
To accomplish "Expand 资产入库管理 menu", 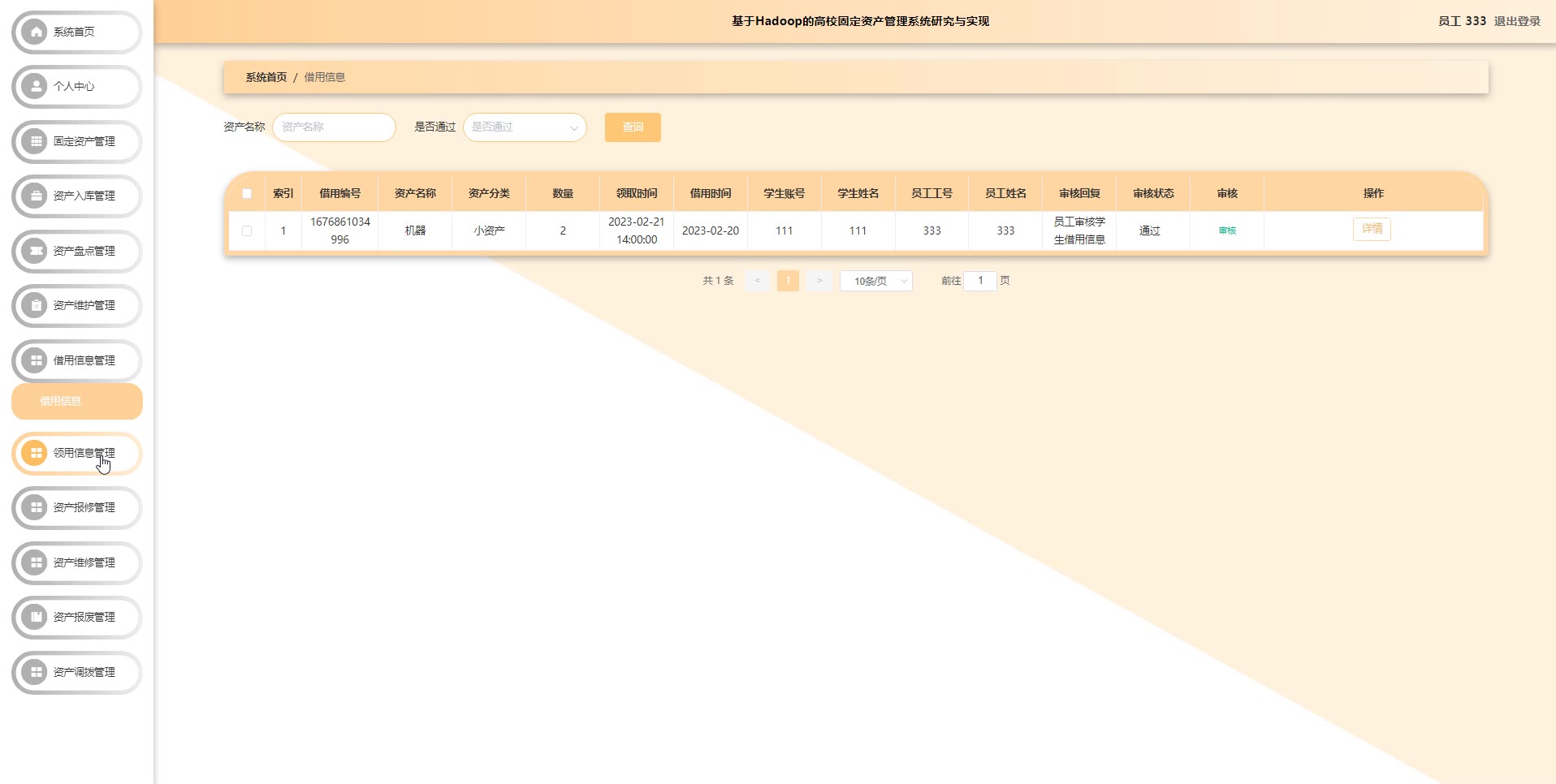I will coord(77,196).
